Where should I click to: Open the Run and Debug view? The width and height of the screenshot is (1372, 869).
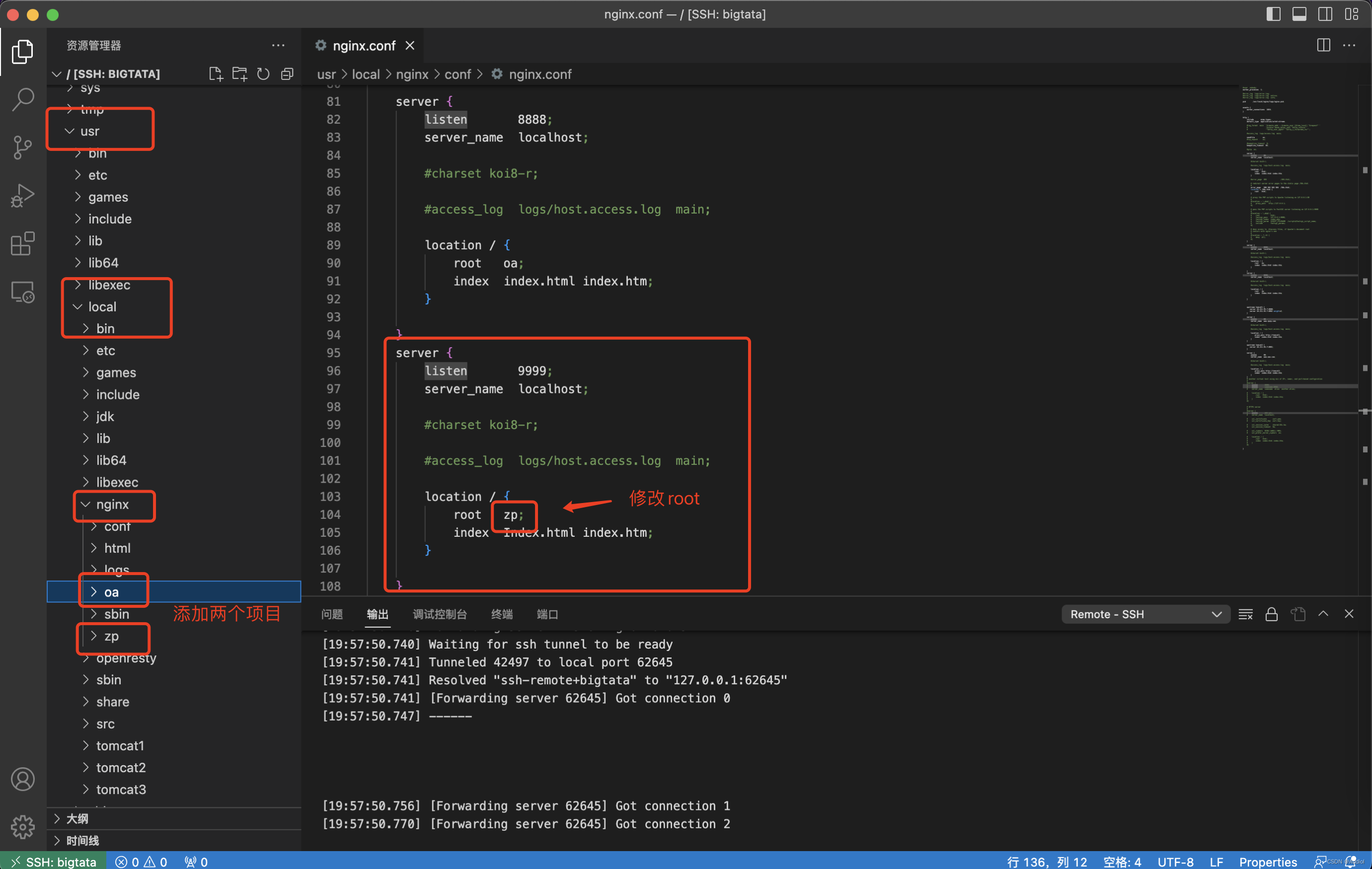click(x=23, y=195)
